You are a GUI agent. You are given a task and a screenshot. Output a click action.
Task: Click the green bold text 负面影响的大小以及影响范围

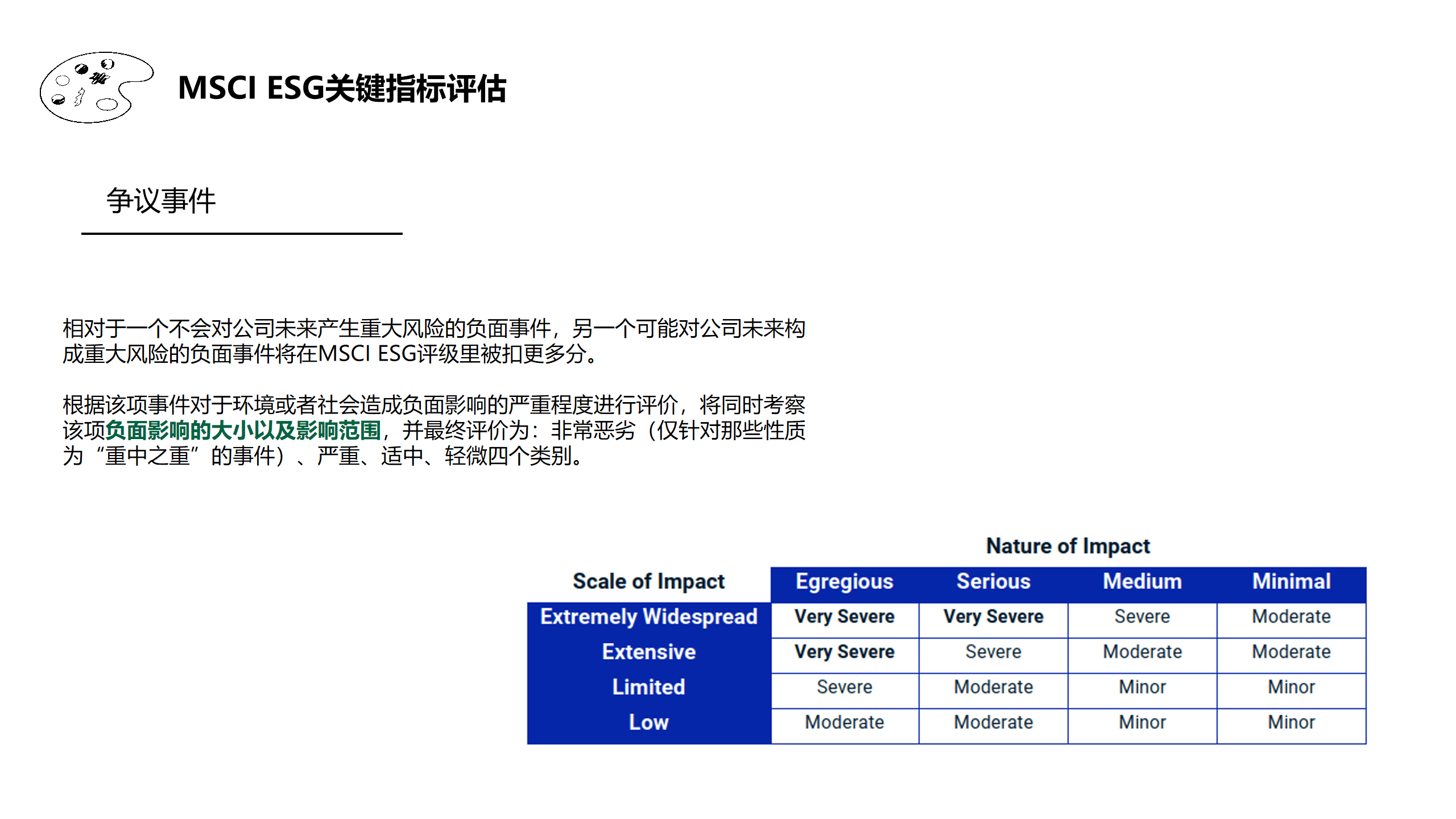243,431
